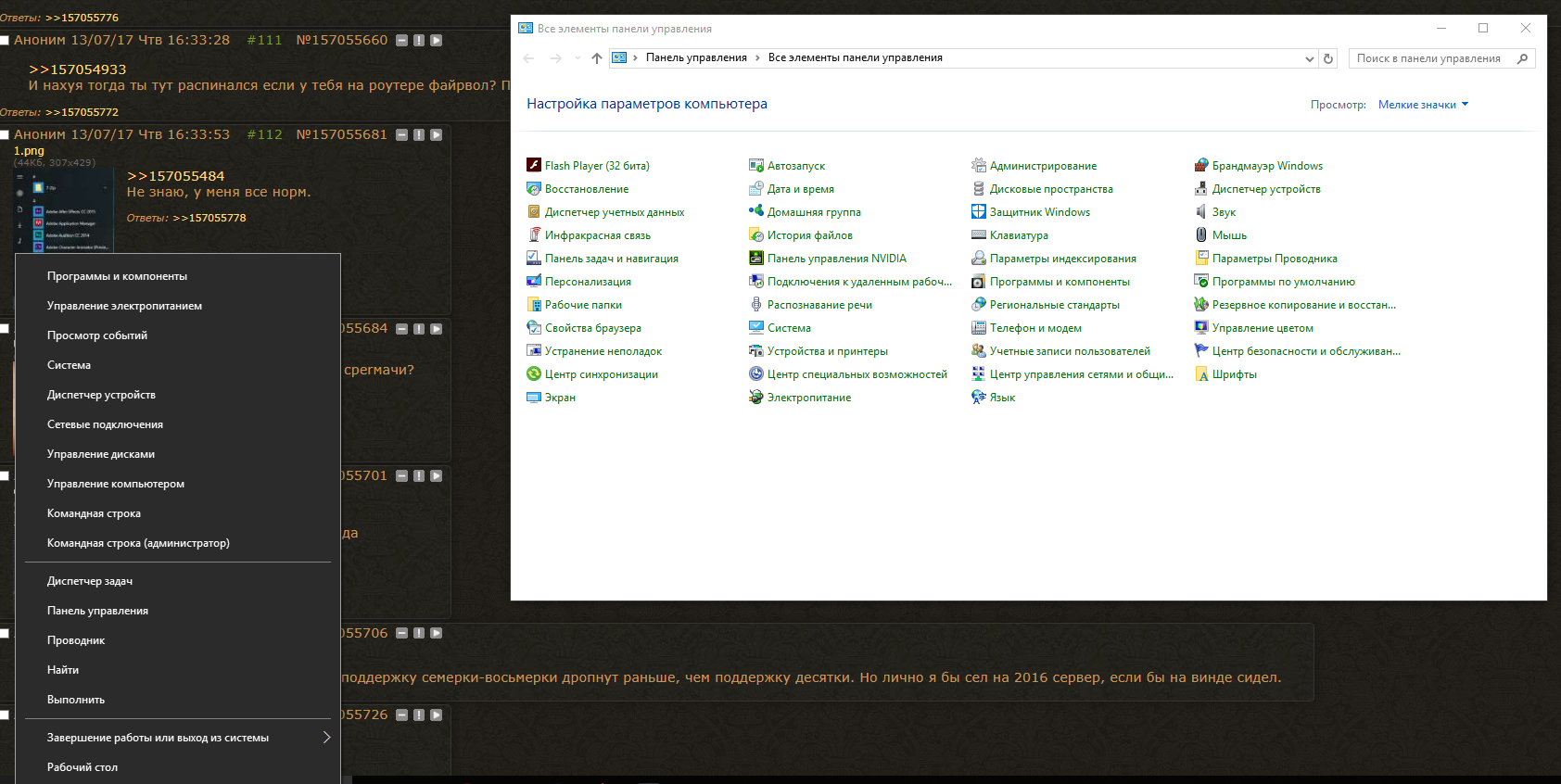The width and height of the screenshot is (1561, 784).
Task: Click the Мышь icon
Action: (1201, 235)
